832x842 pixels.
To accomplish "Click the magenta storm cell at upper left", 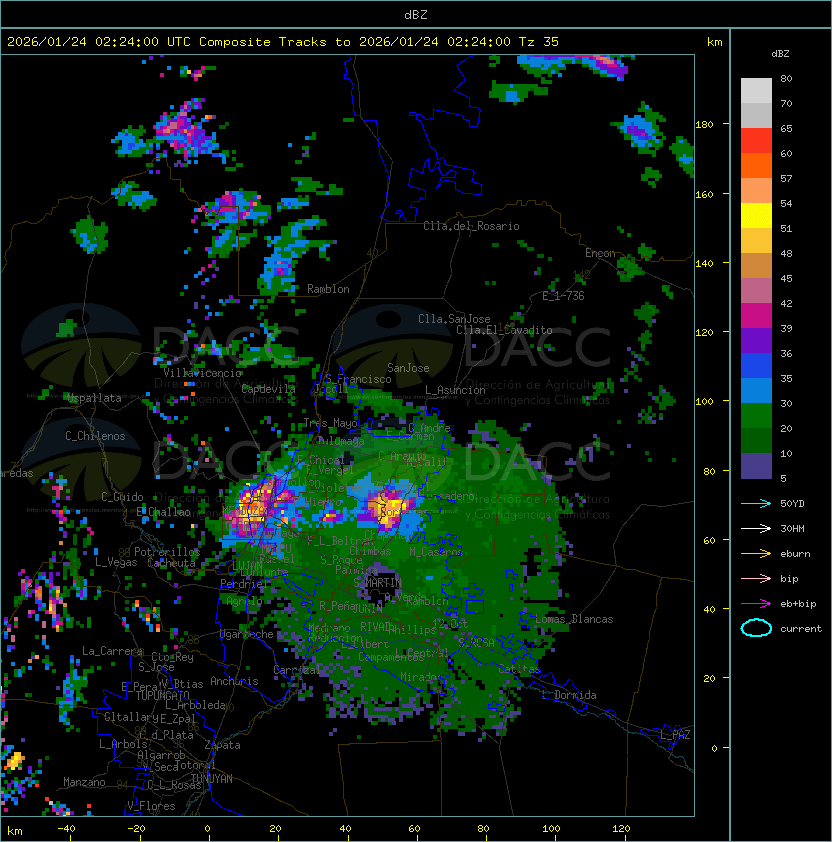I will pos(184,130).
